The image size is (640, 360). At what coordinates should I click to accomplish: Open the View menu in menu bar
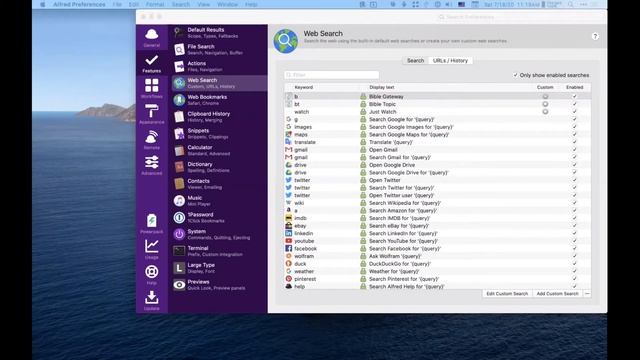pos(203,4)
